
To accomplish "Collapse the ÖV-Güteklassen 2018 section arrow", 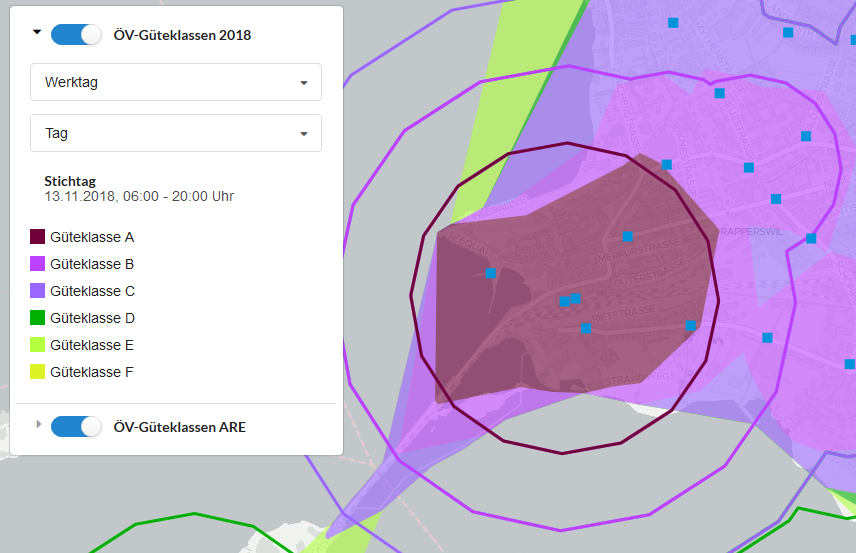I will pyautogui.click(x=37, y=33).
